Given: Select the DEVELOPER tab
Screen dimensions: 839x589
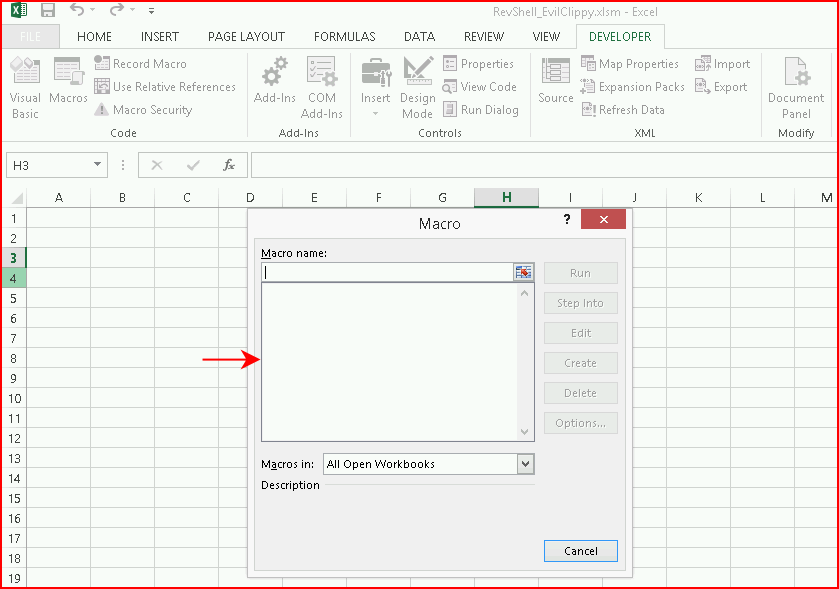Looking at the screenshot, I should (620, 36).
